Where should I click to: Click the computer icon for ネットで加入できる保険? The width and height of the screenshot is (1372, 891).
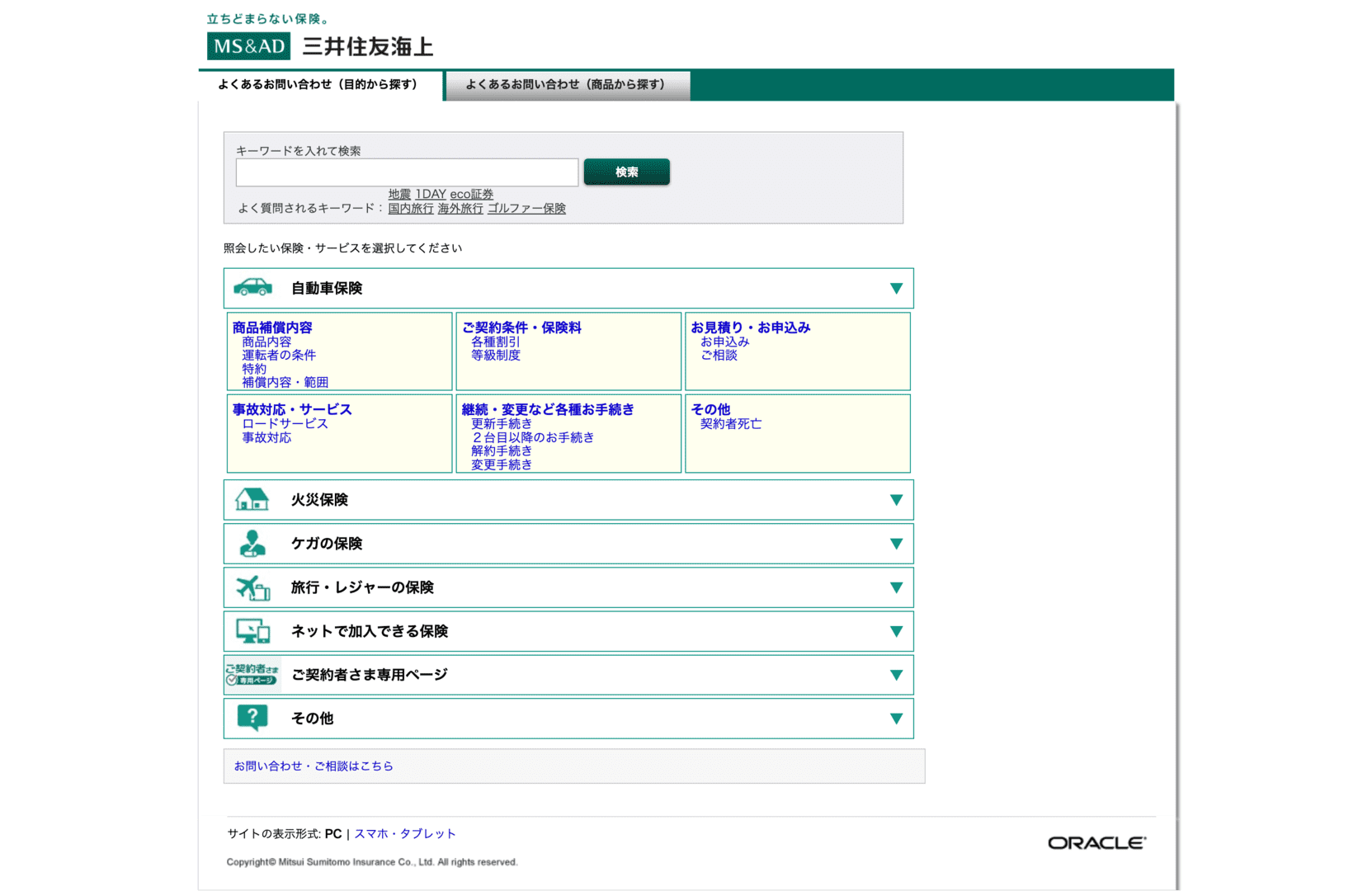(x=252, y=631)
